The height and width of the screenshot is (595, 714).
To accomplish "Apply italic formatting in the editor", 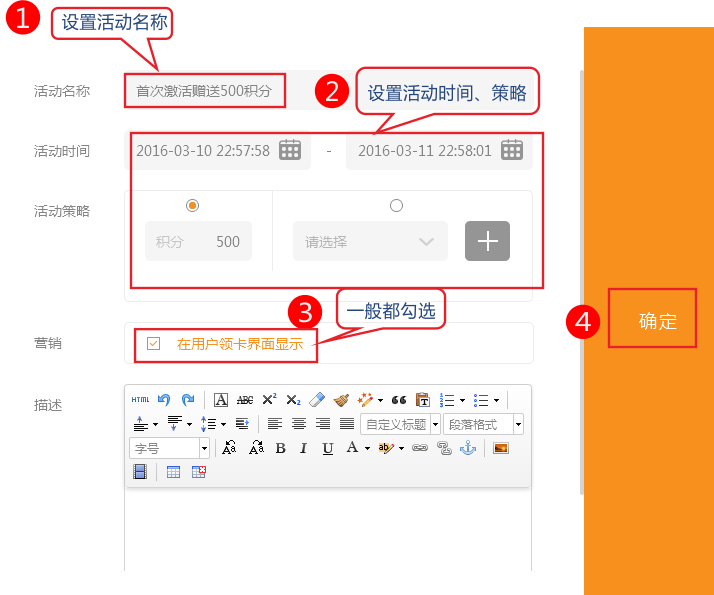I will 304,448.
